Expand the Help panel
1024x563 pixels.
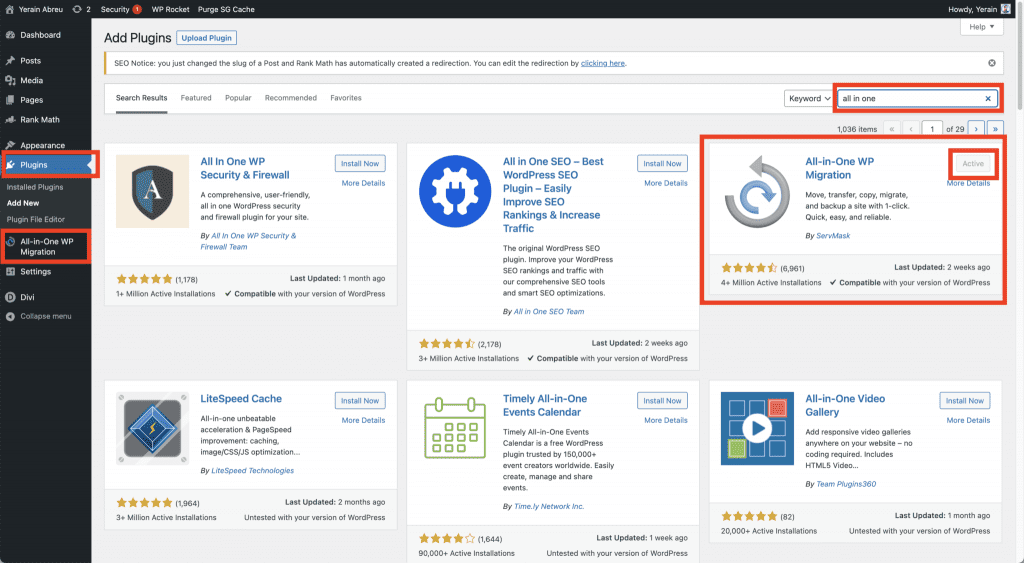(x=981, y=27)
